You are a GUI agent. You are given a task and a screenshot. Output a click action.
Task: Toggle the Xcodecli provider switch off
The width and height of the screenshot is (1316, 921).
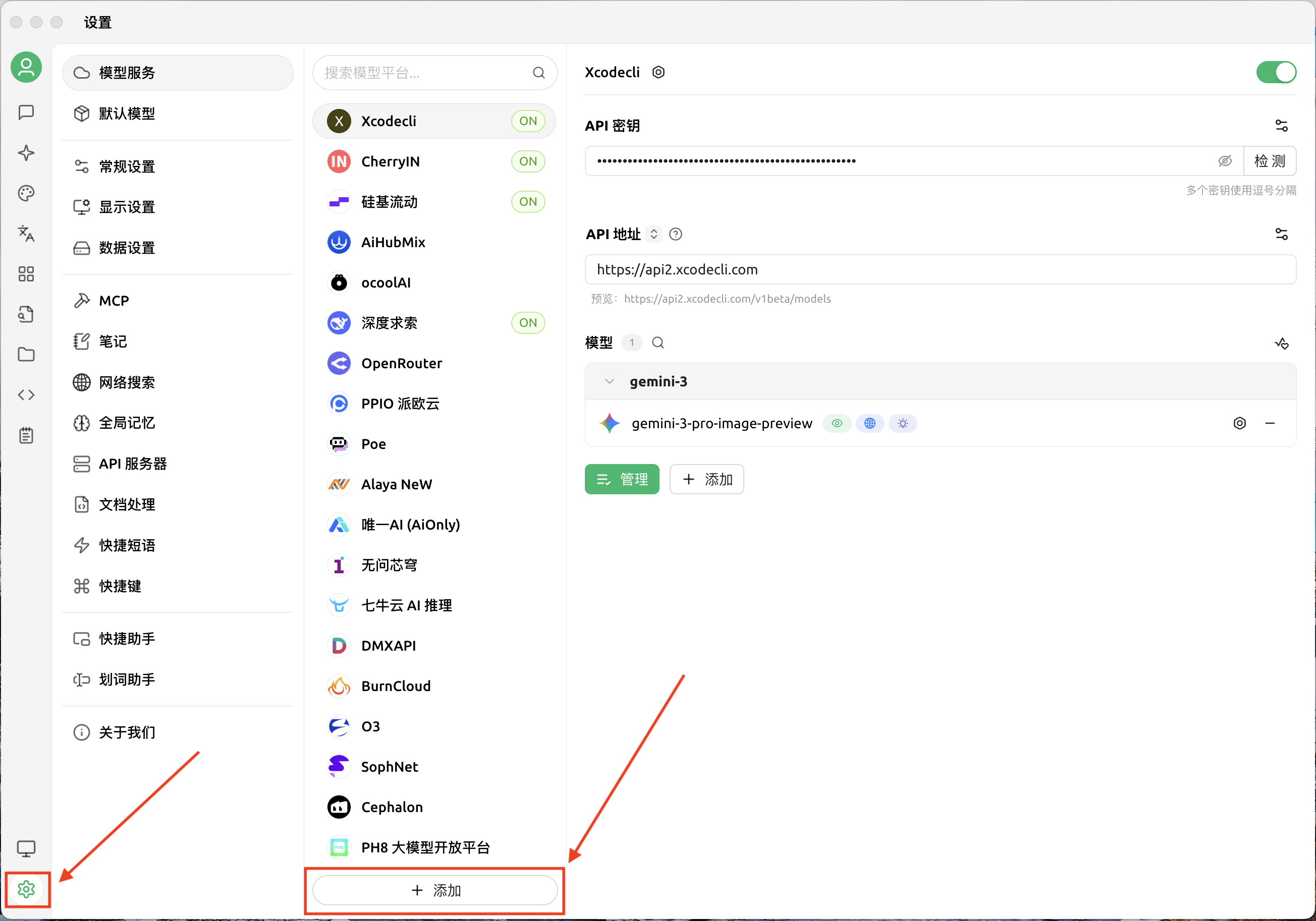1277,72
